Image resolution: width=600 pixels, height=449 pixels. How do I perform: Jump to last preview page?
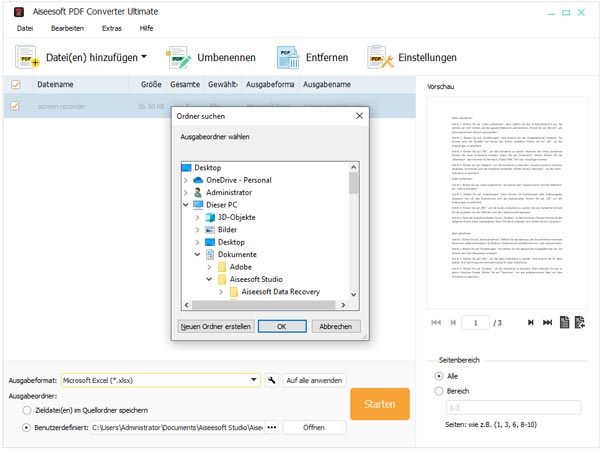pos(546,322)
